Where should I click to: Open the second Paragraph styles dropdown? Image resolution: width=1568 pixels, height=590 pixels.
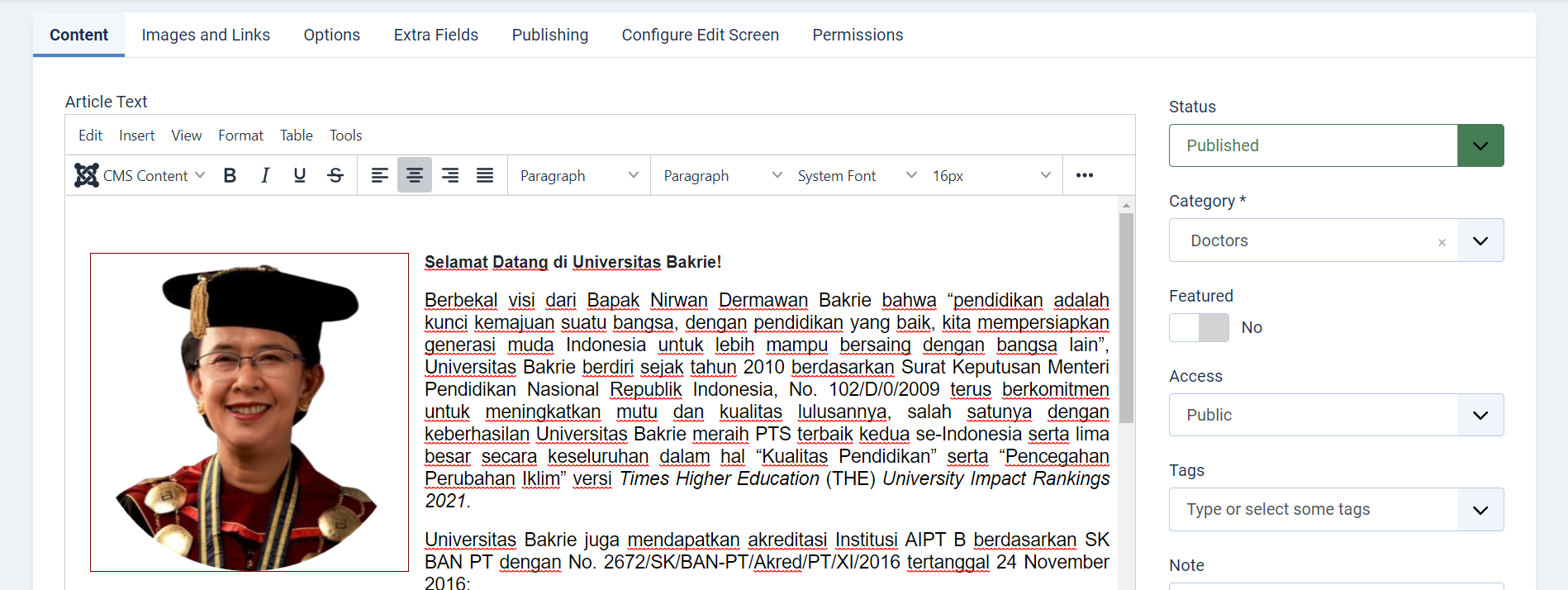click(x=722, y=175)
